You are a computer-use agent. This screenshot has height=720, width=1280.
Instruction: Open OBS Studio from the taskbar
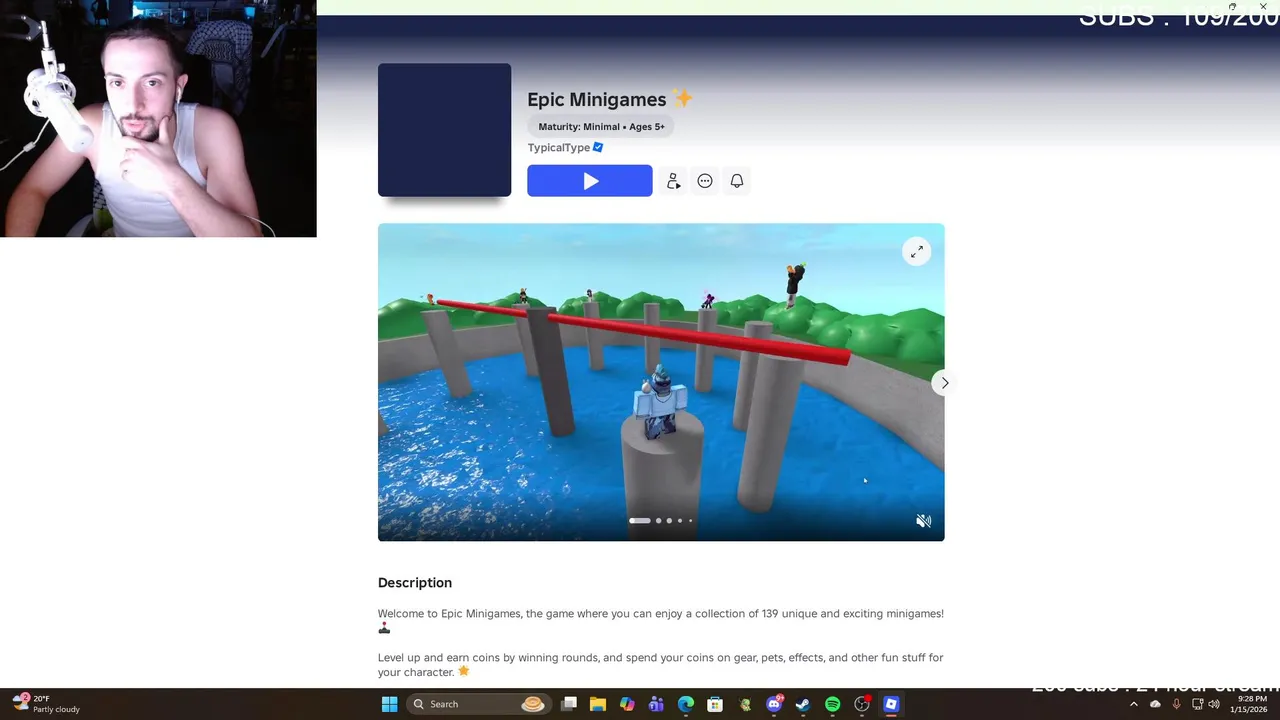pyautogui.click(x=862, y=704)
